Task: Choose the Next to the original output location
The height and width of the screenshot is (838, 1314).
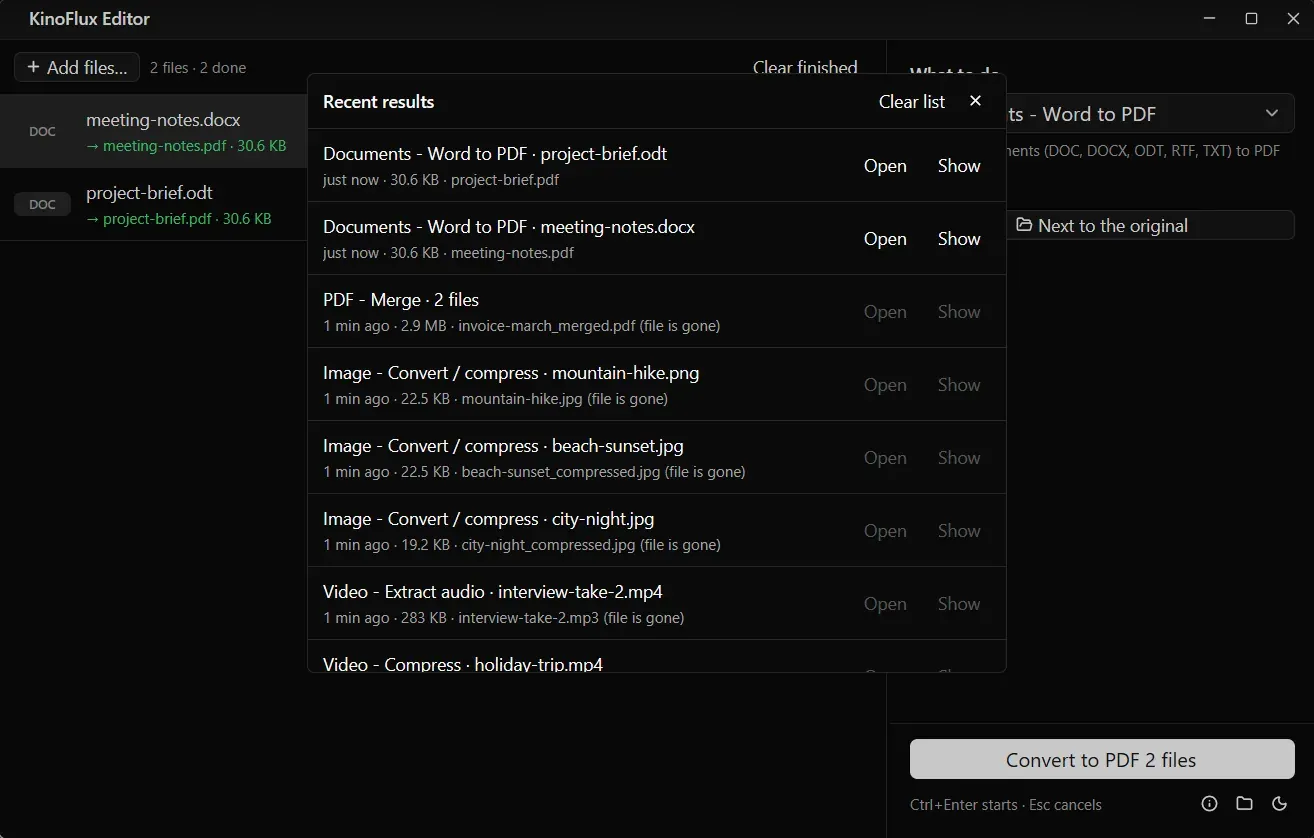Action: click(1150, 225)
